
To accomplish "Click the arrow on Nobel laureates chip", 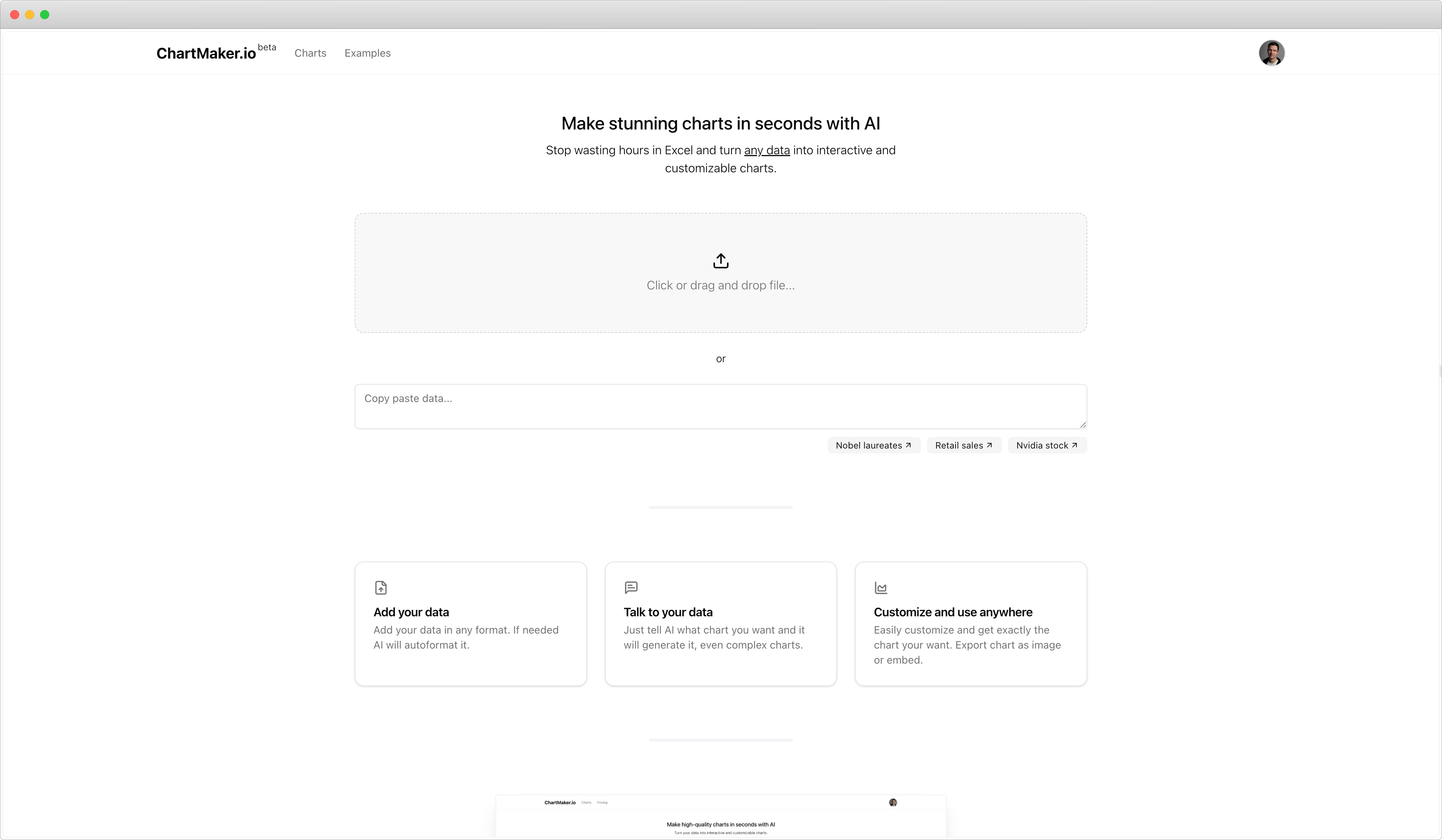I will [908, 445].
